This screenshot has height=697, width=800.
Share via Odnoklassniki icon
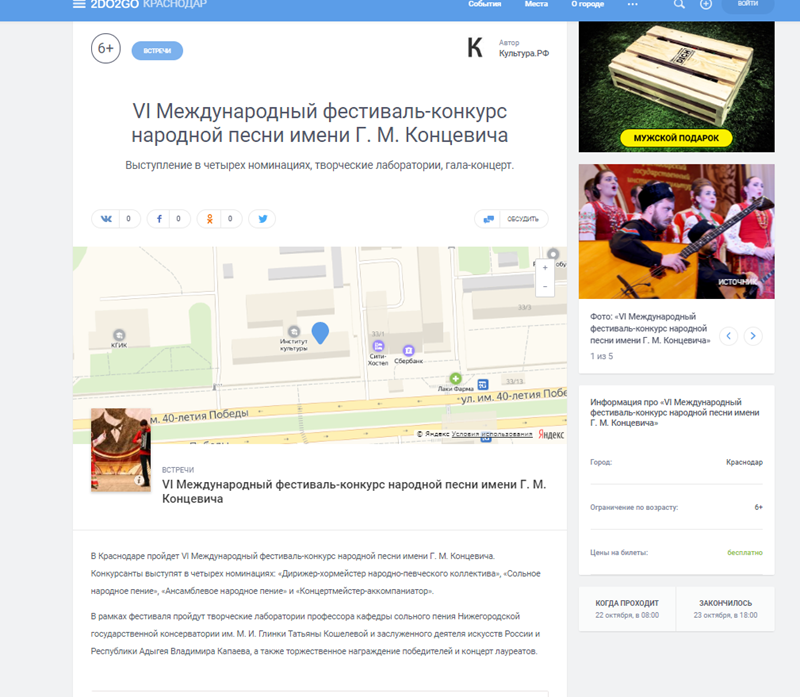click(210, 219)
